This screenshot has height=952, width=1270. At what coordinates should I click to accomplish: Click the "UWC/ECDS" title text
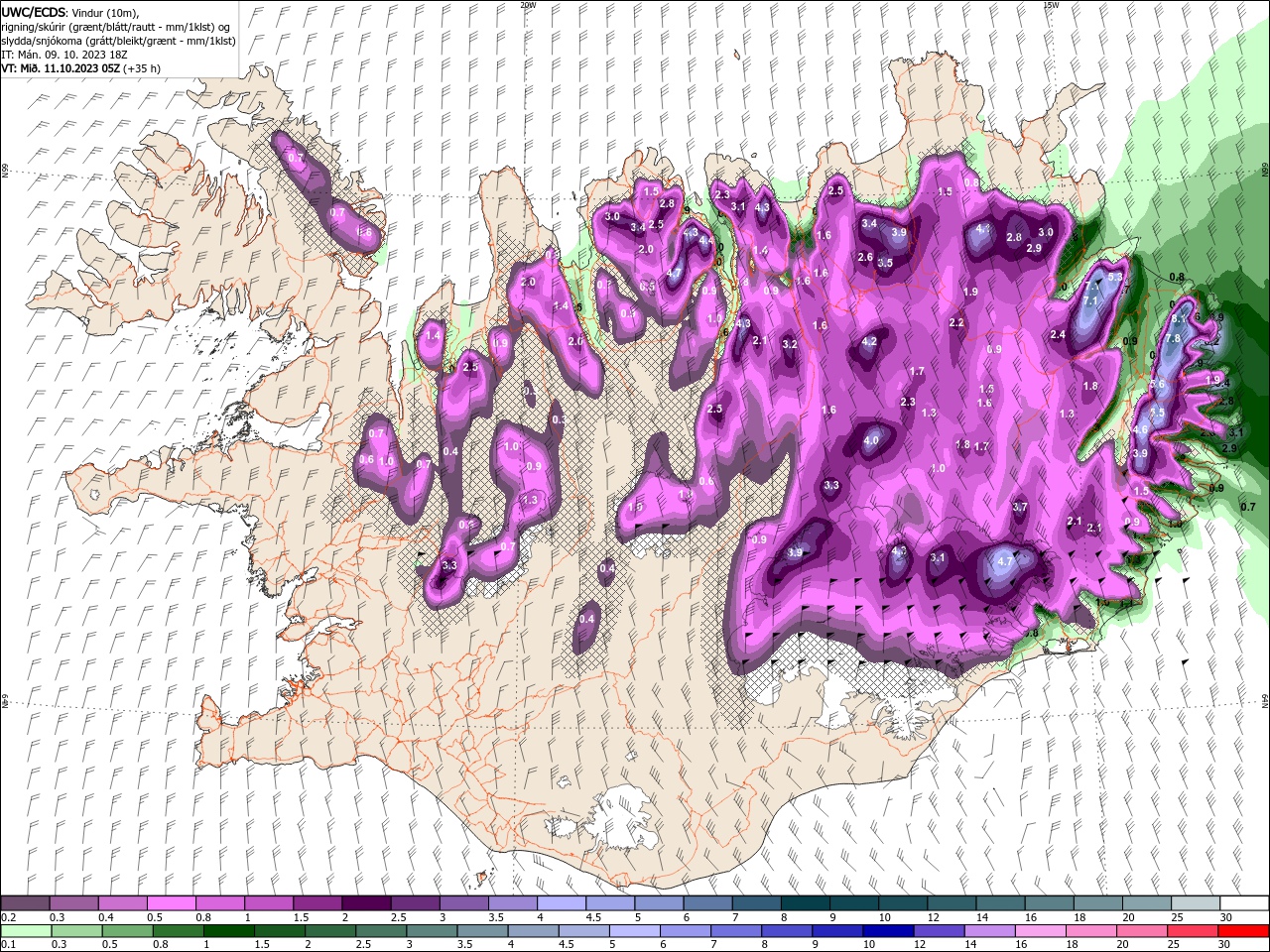34,12
